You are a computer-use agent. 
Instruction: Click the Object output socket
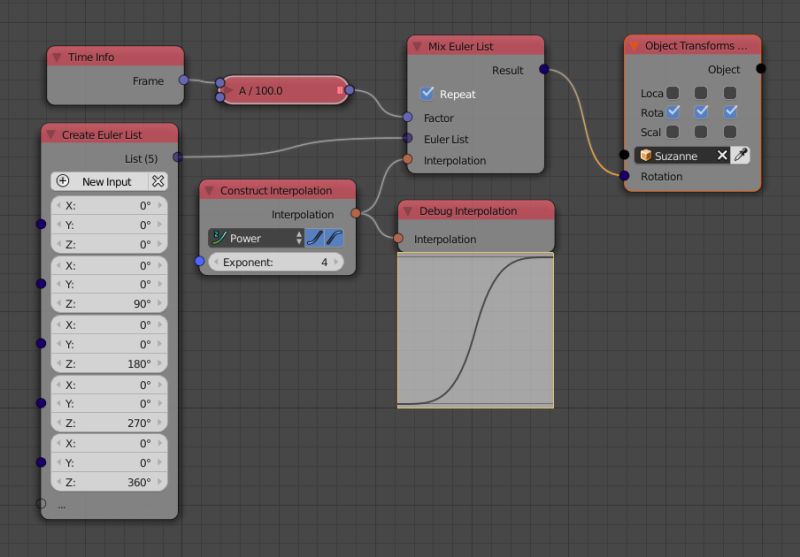[x=761, y=68]
